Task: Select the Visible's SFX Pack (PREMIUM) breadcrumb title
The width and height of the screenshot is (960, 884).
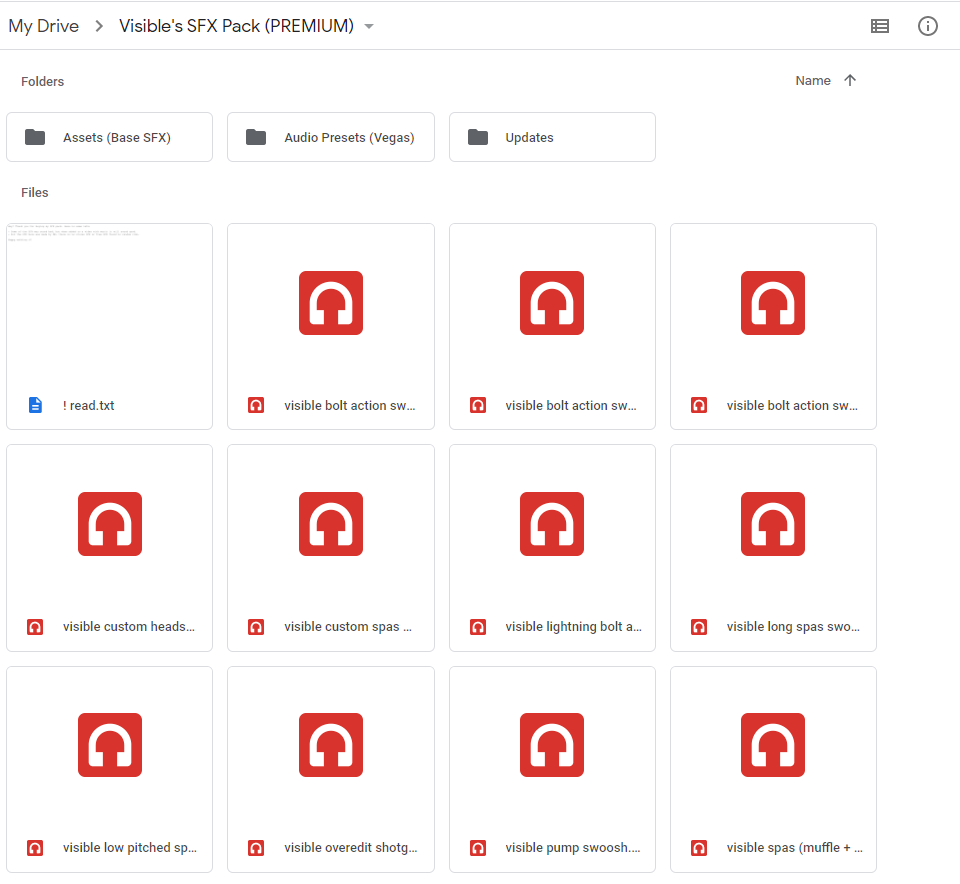Action: point(236,26)
